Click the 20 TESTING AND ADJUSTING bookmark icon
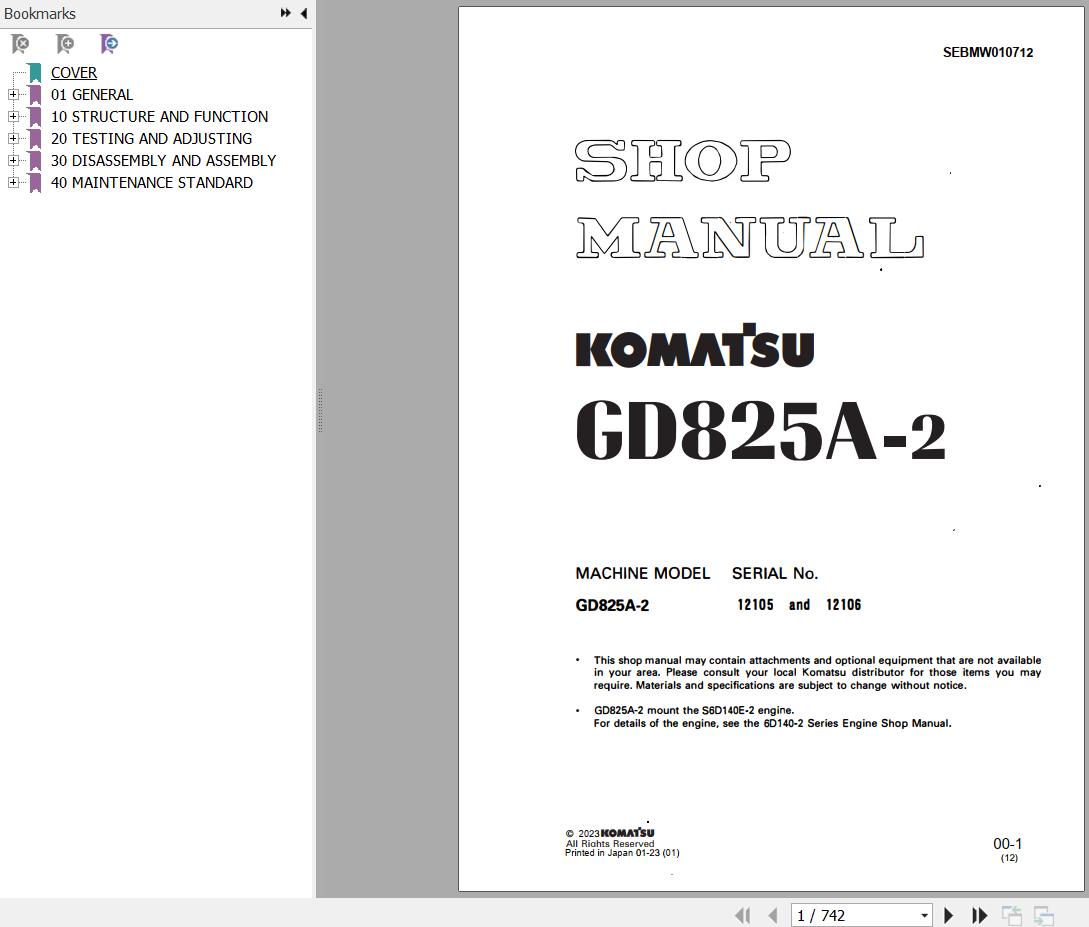The image size is (1089, 927). coord(35,139)
